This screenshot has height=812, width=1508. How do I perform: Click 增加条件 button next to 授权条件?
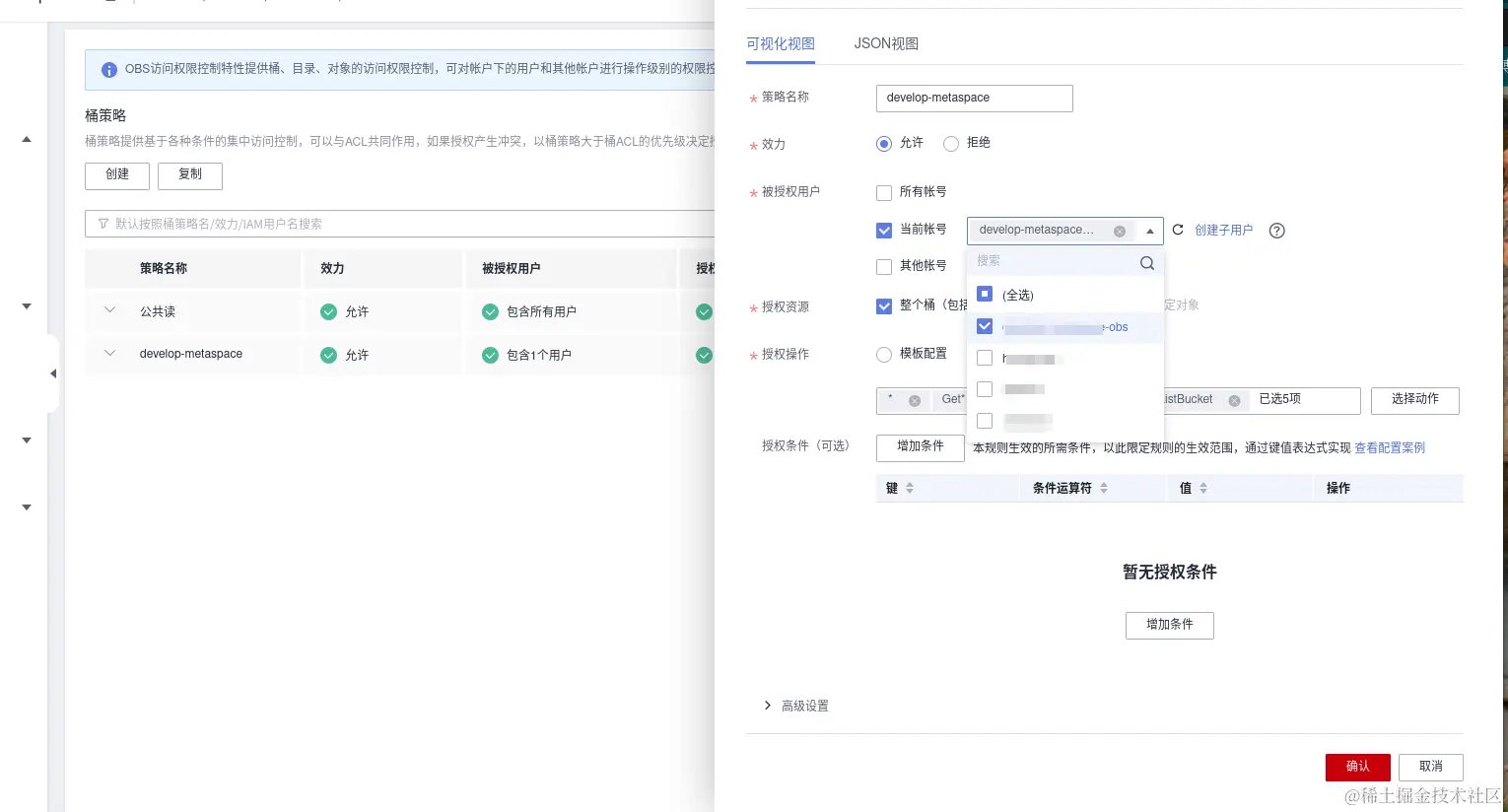coord(921,448)
